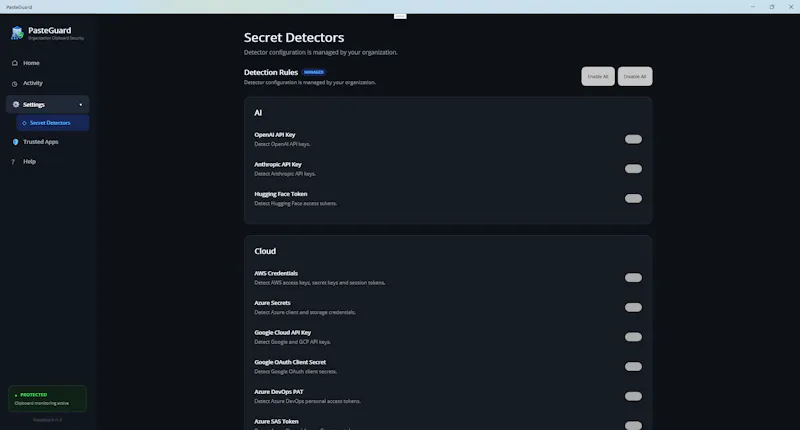Click the Azure SAS Token label
Screen dimensions: 800x430
pyautogui.click(x=276, y=421)
